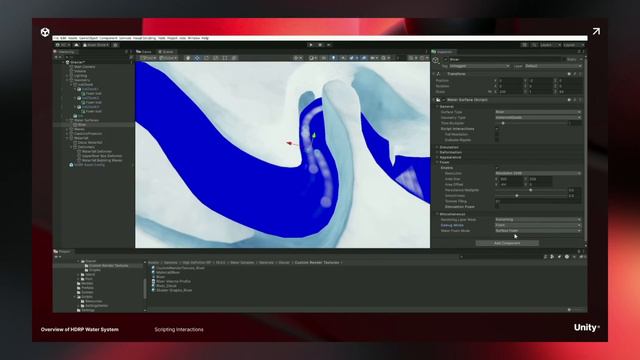This screenshot has width=640, height=360.
Task: Select the Scale tool in scene toolbar
Action: [216, 58]
